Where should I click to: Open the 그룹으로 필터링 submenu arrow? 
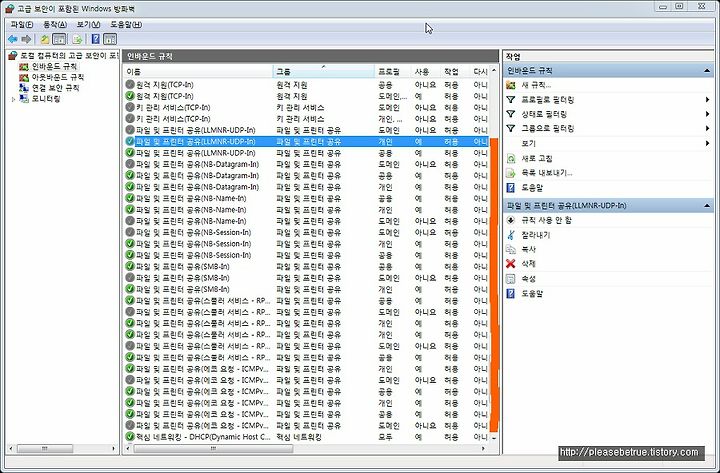(708, 129)
